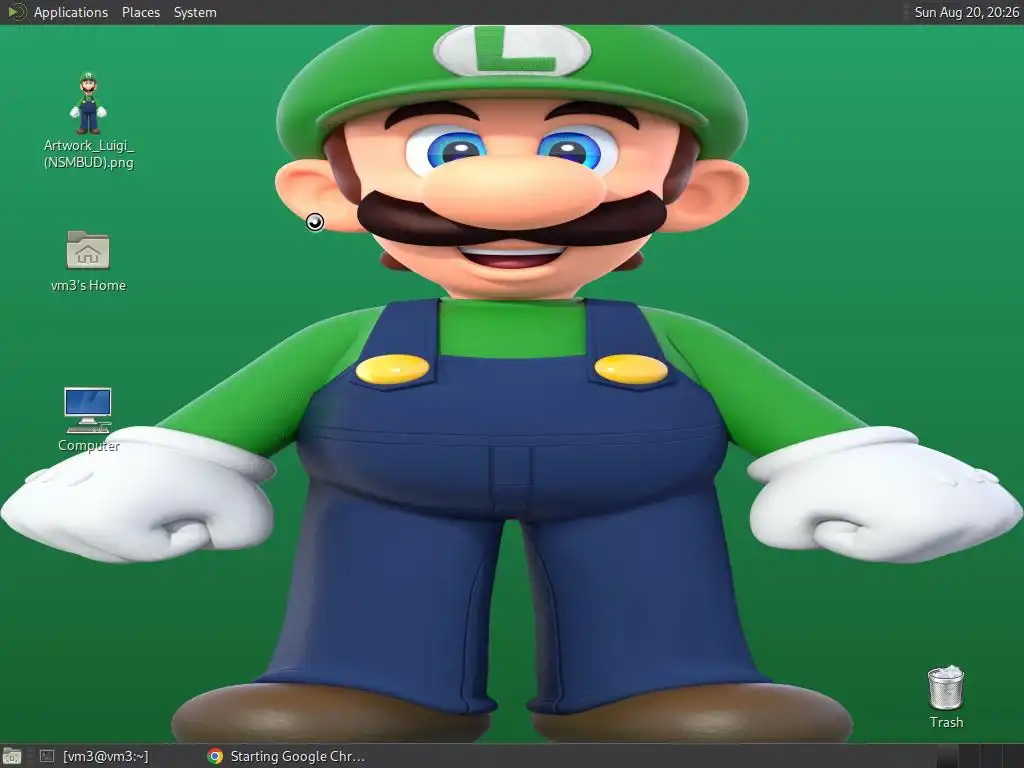1024x768 pixels.
Task: Click the MATE logo icon beside Applications
Action: click(x=16, y=12)
